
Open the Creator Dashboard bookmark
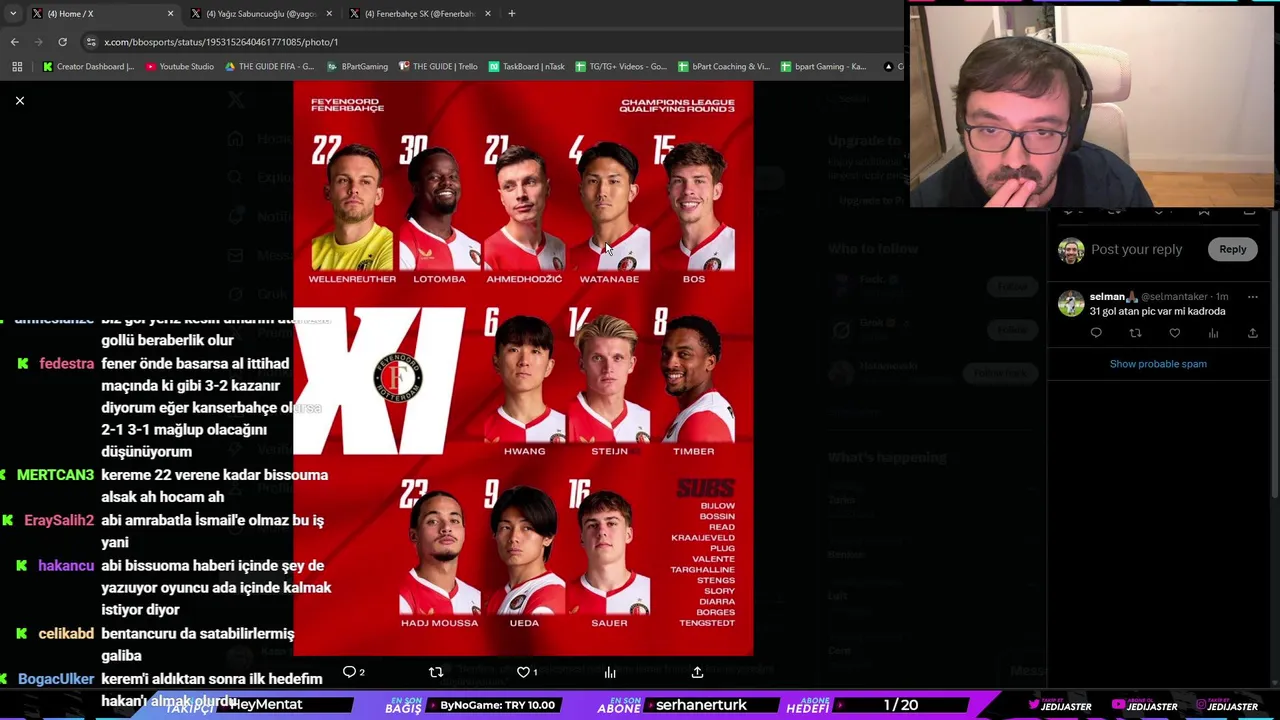click(x=89, y=67)
